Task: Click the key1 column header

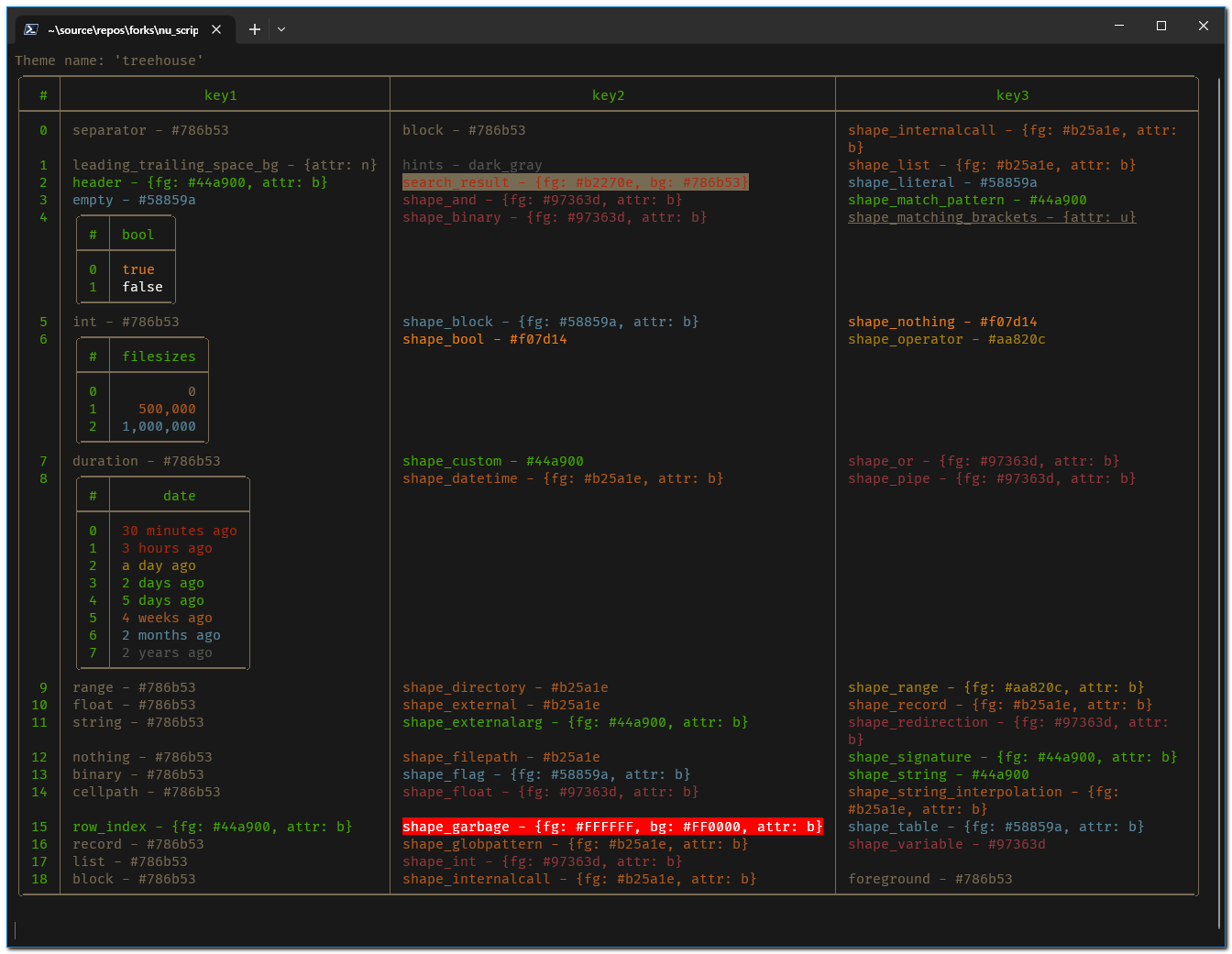Action: (x=221, y=95)
